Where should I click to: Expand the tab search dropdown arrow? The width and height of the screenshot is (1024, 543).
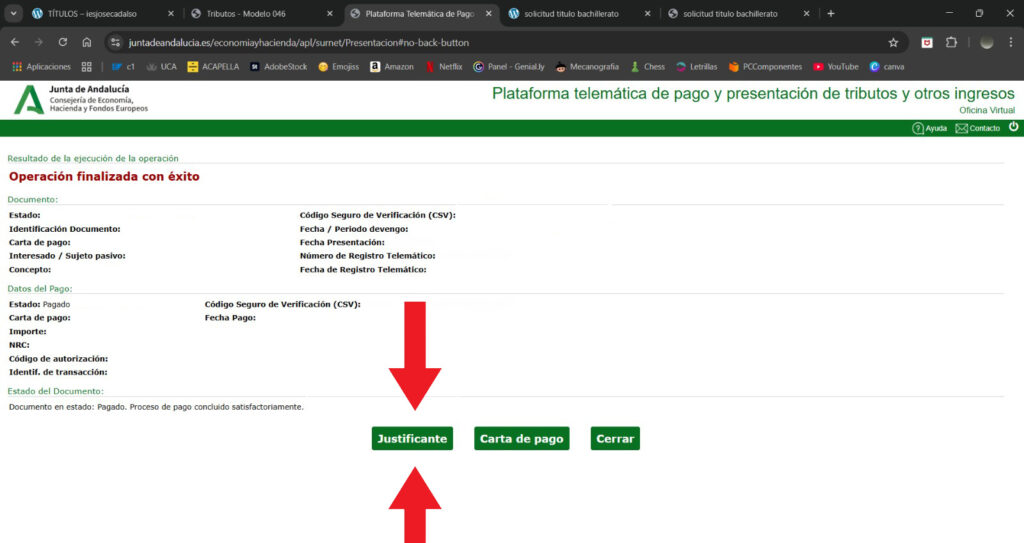click(14, 14)
